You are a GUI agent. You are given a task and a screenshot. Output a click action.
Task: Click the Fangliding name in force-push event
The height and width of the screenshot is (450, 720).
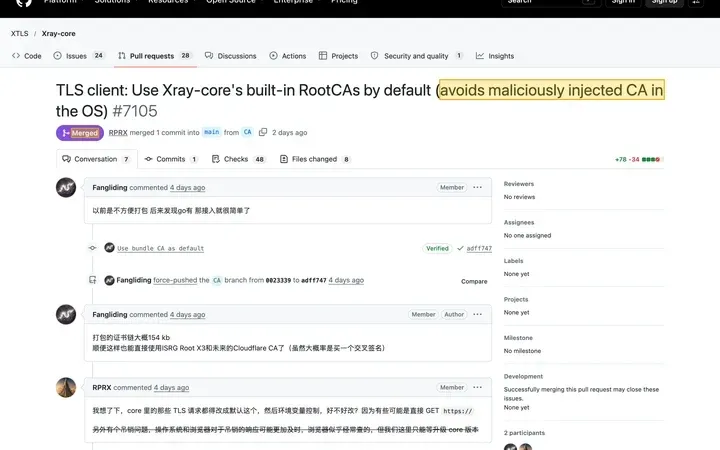(134, 280)
